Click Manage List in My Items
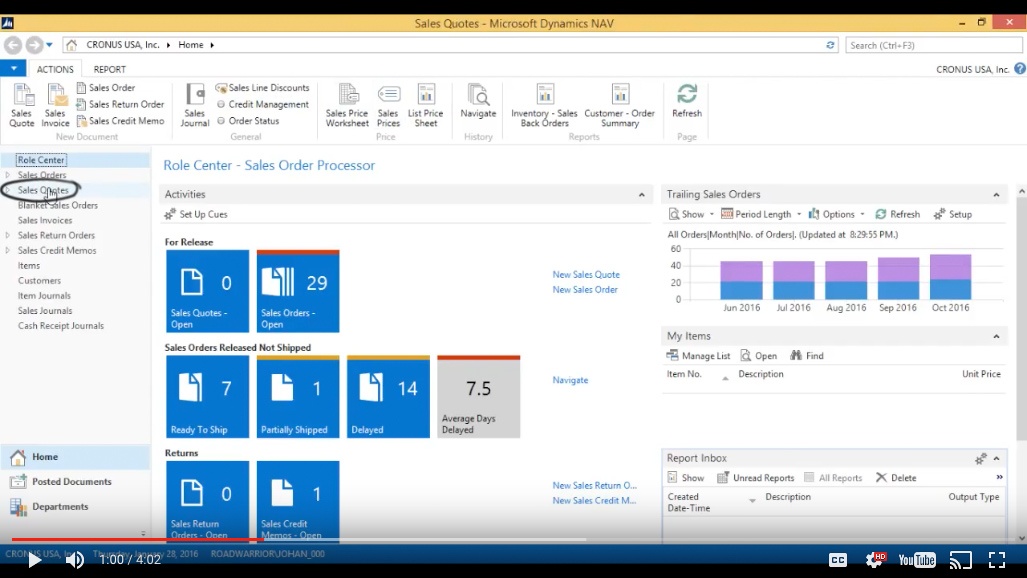1027x578 pixels. click(x=698, y=356)
